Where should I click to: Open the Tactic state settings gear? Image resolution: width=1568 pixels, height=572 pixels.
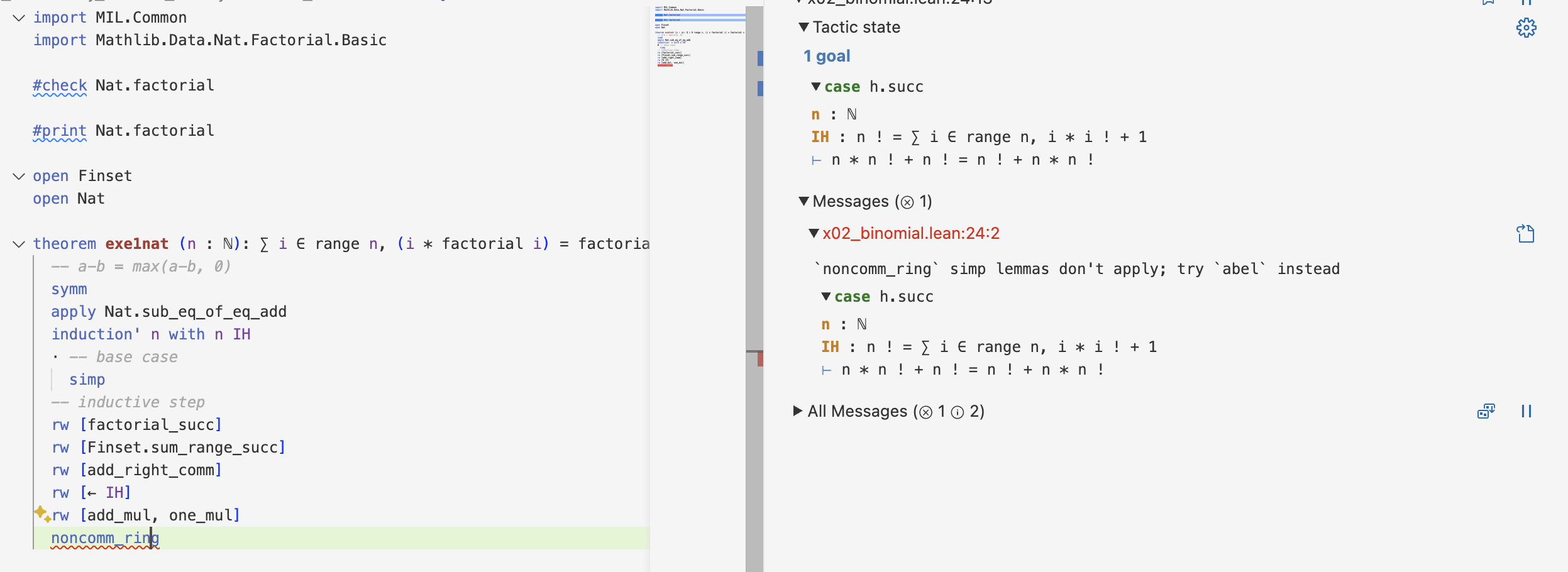[1526, 28]
